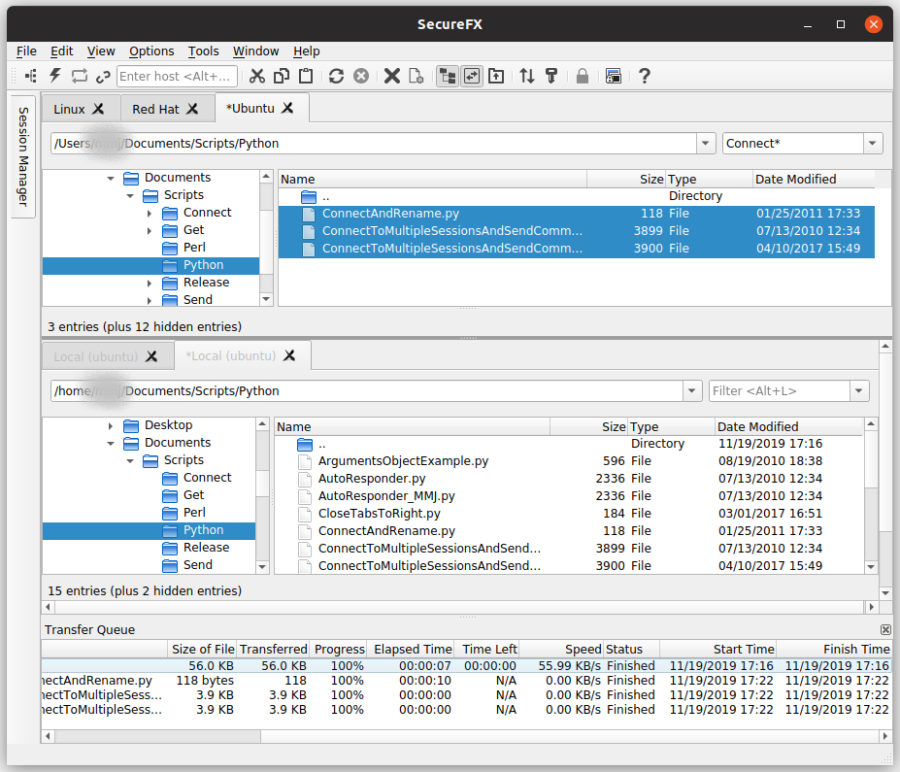Open the Connect* filter dropdown arrow
The height and width of the screenshot is (772, 900).
(872, 143)
